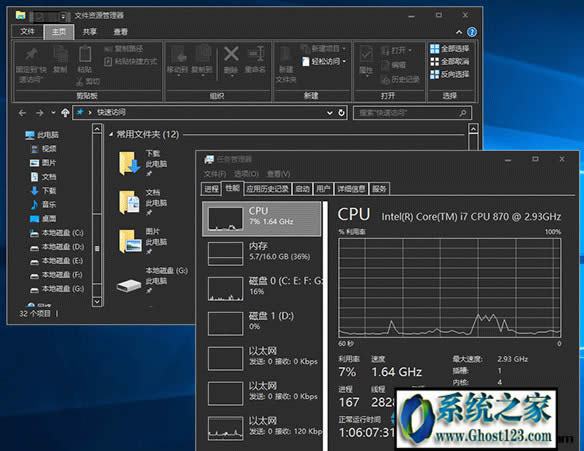Click the Forward navigation arrow

click(x=39, y=112)
